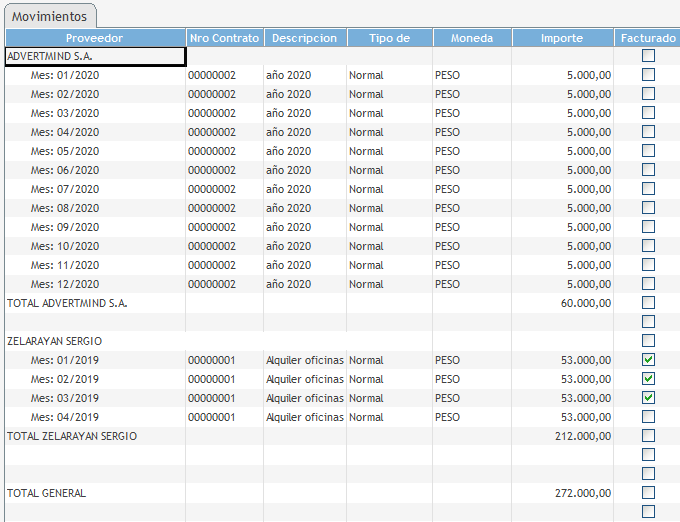Click the Mes: 09/2020 row label
Image resolution: width=680 pixels, height=522 pixels.
click(64, 227)
